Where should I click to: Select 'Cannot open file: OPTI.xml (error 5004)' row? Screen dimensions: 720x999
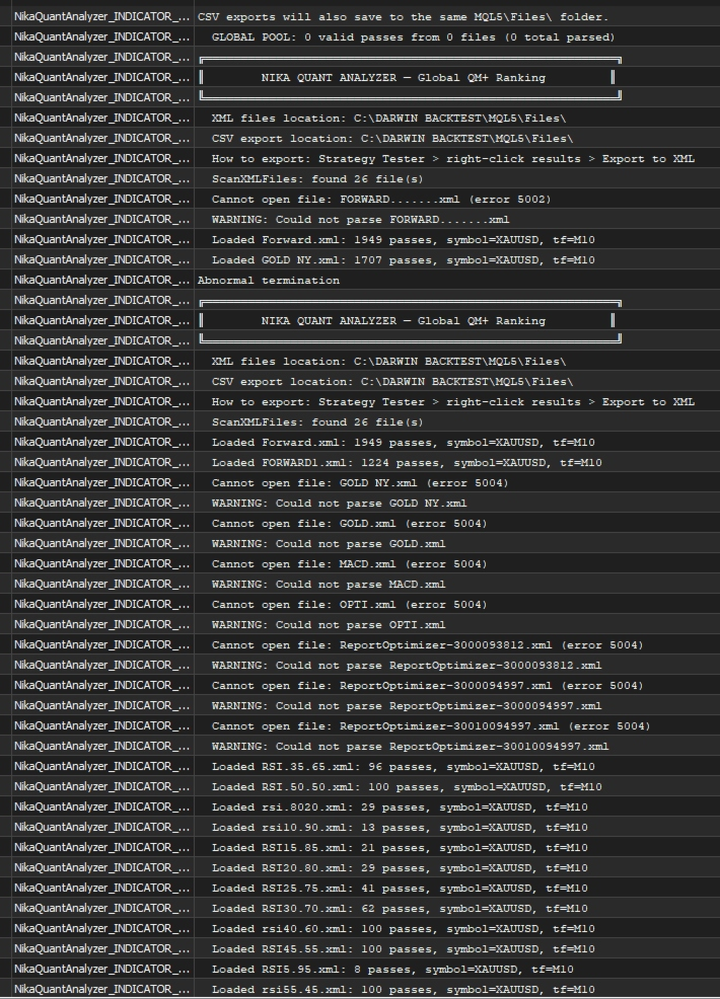click(x=360, y=605)
